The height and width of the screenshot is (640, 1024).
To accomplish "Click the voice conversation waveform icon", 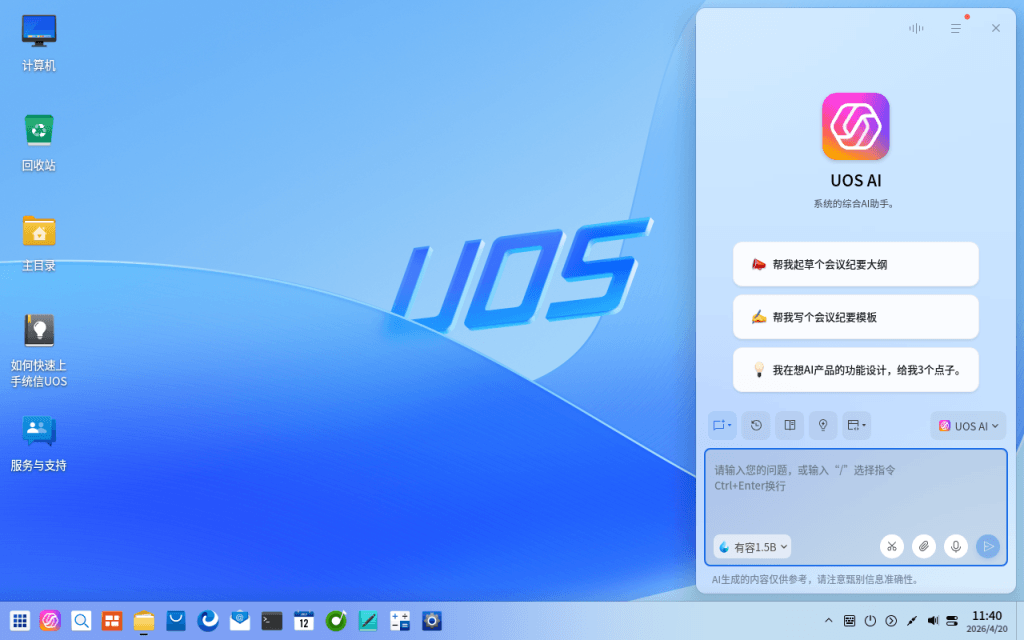I will (916, 28).
